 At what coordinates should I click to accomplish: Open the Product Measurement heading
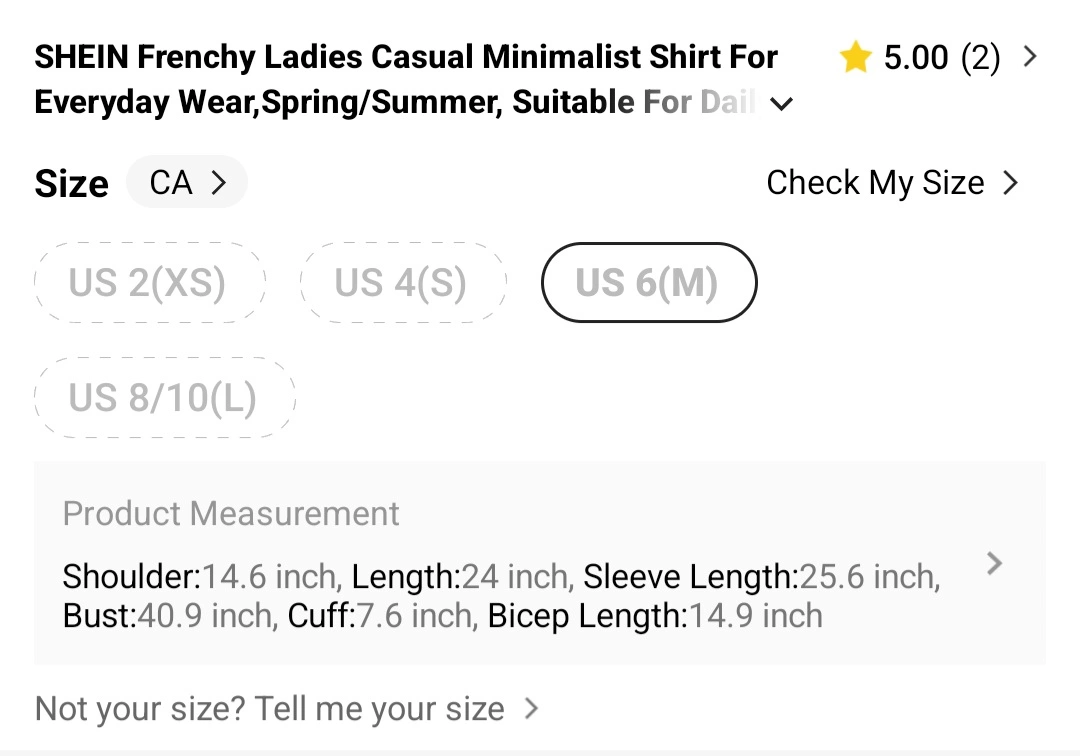point(231,514)
